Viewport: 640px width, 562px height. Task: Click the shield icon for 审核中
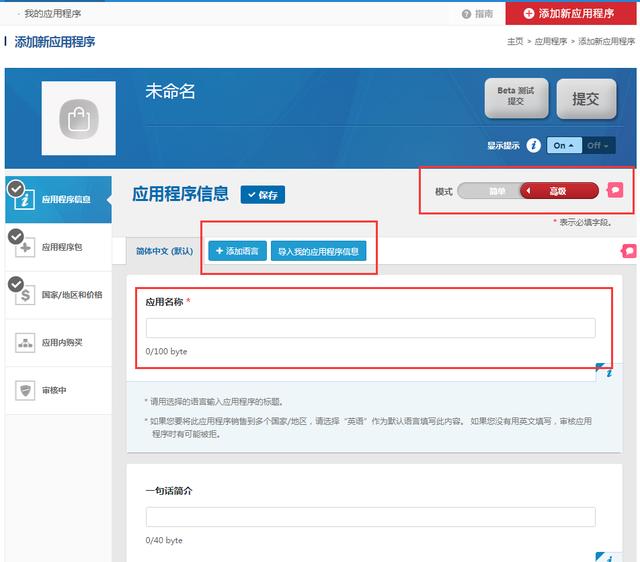click(x=25, y=390)
